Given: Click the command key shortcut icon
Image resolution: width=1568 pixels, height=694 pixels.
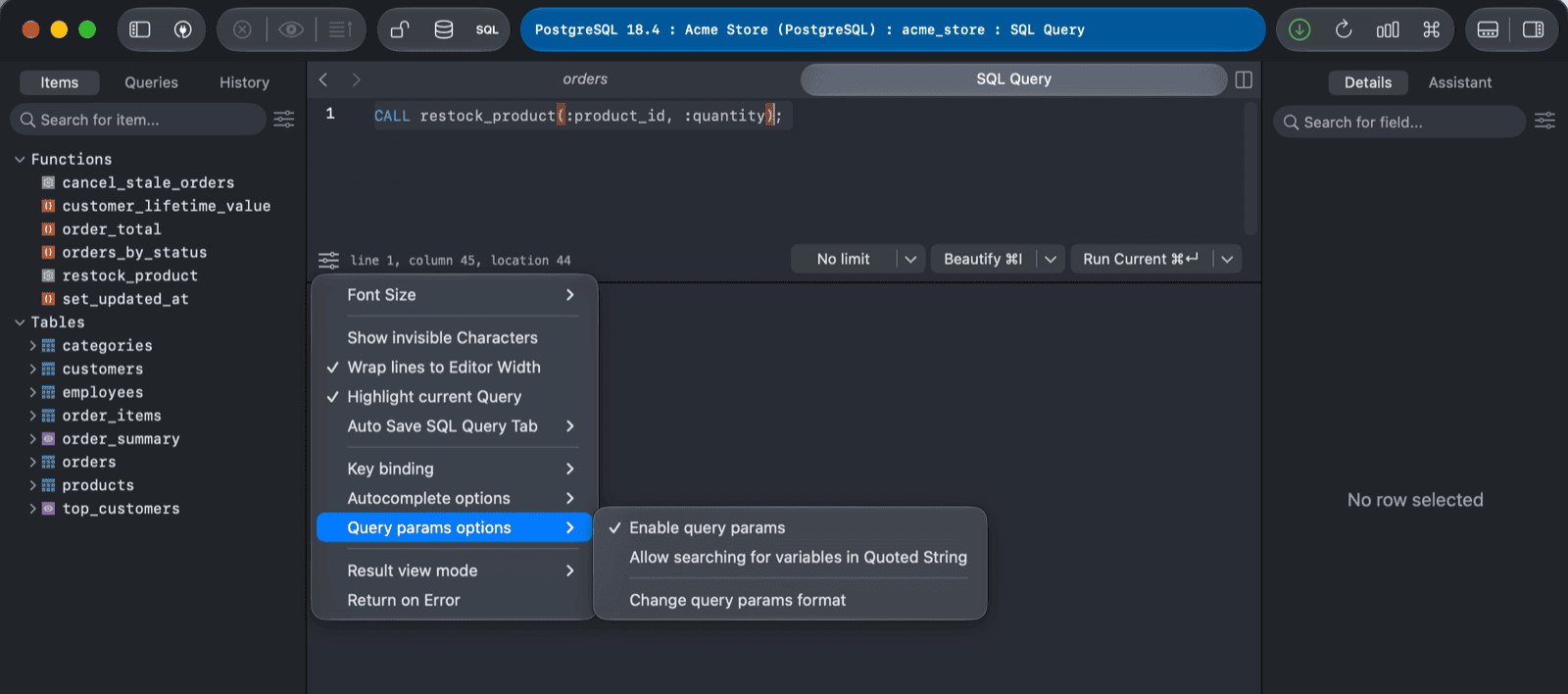Looking at the screenshot, I should 1431,29.
